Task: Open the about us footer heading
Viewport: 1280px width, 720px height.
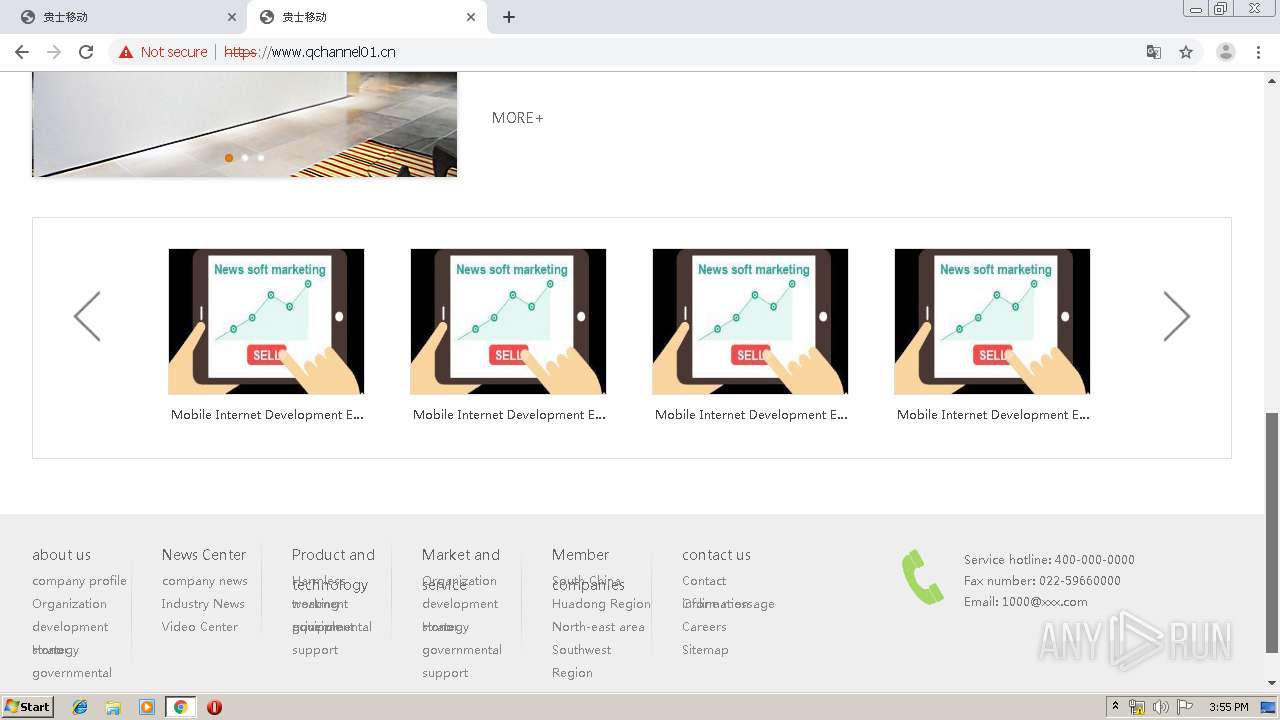Action: 61,555
